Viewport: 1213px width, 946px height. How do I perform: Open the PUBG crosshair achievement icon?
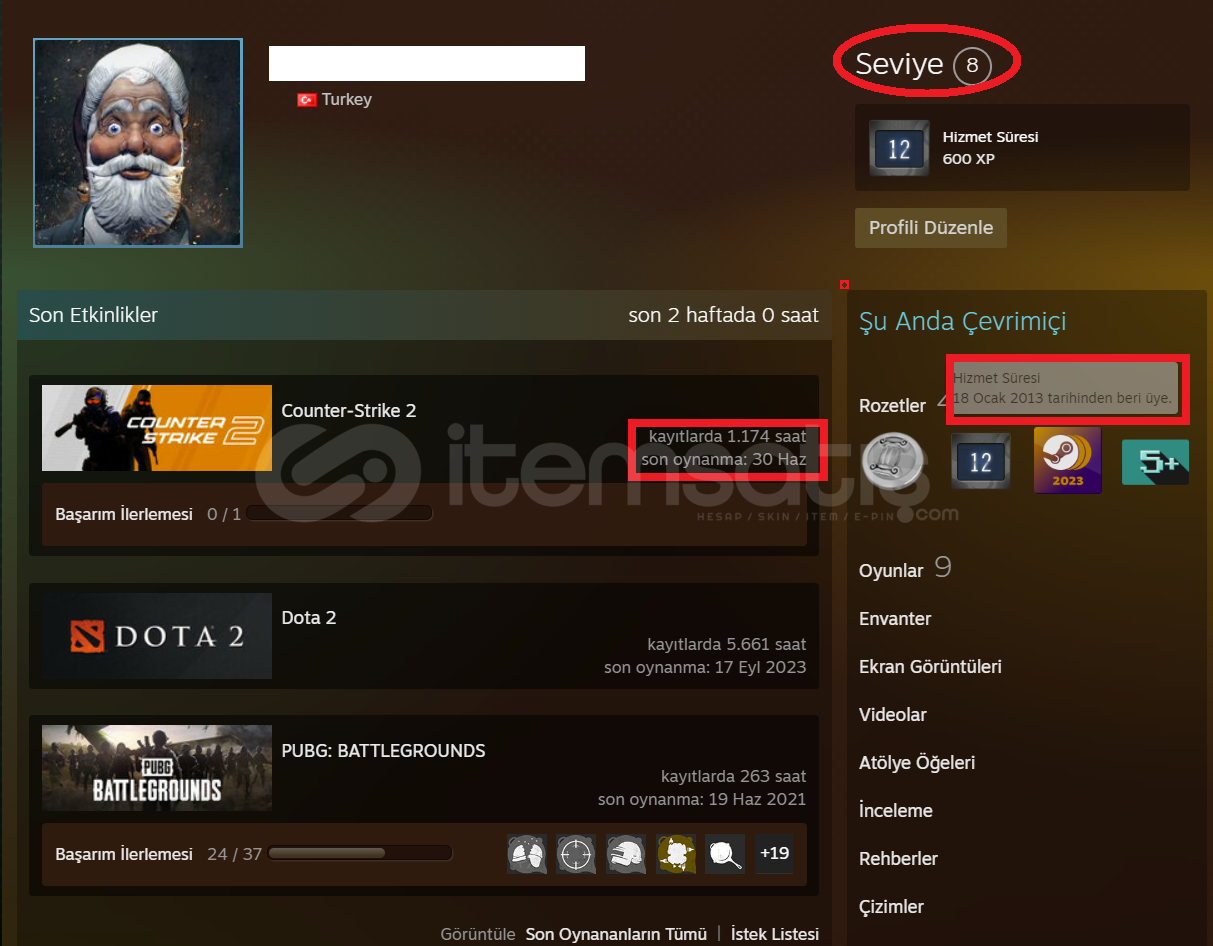click(576, 854)
